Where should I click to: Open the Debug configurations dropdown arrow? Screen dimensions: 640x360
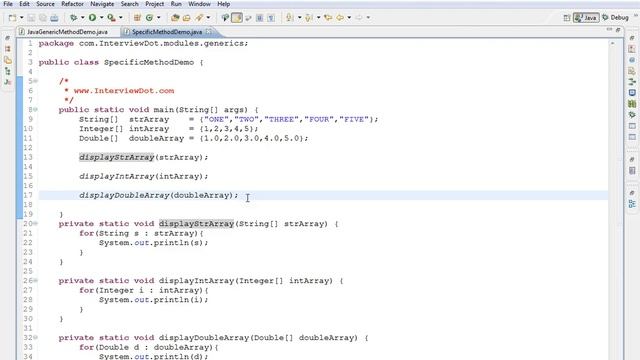tap(82, 18)
